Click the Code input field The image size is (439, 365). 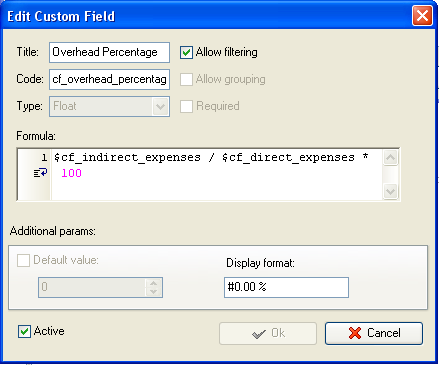pyautogui.click(x=109, y=79)
